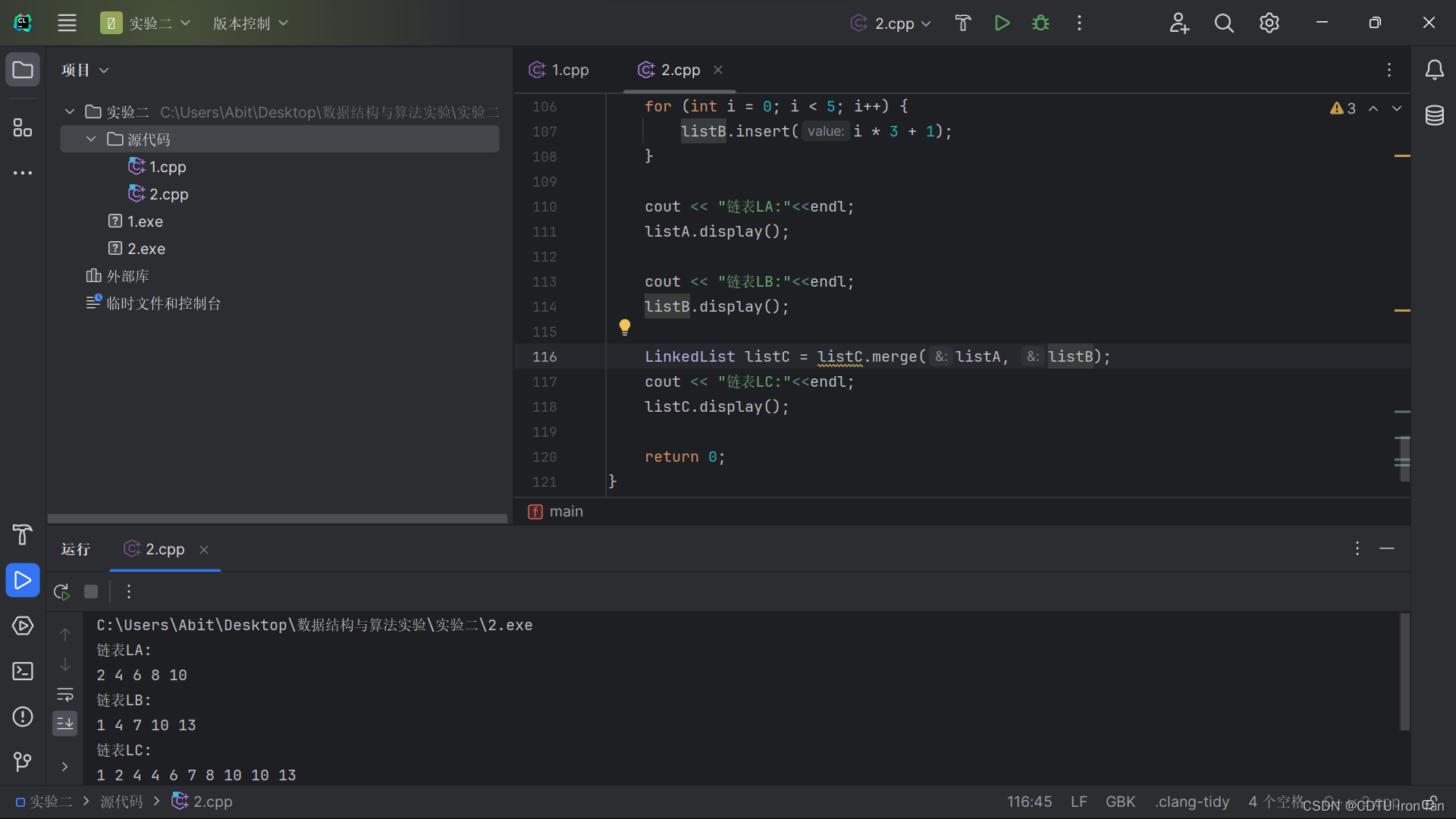The height and width of the screenshot is (819, 1456).
Task: Toggle soft-wrap in the run console
Action: (x=65, y=695)
